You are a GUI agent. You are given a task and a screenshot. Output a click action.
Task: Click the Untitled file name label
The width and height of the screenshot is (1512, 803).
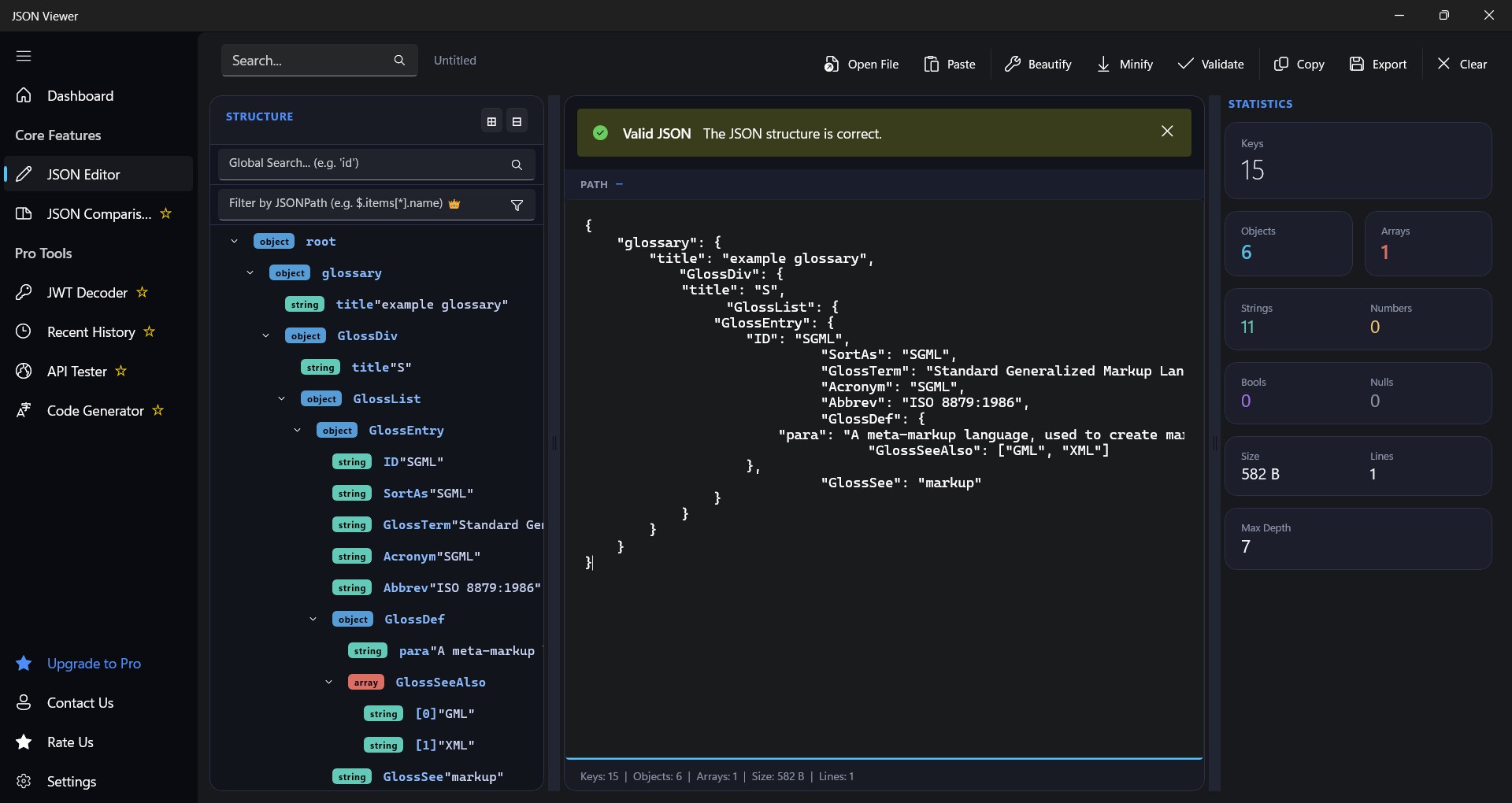click(x=455, y=61)
